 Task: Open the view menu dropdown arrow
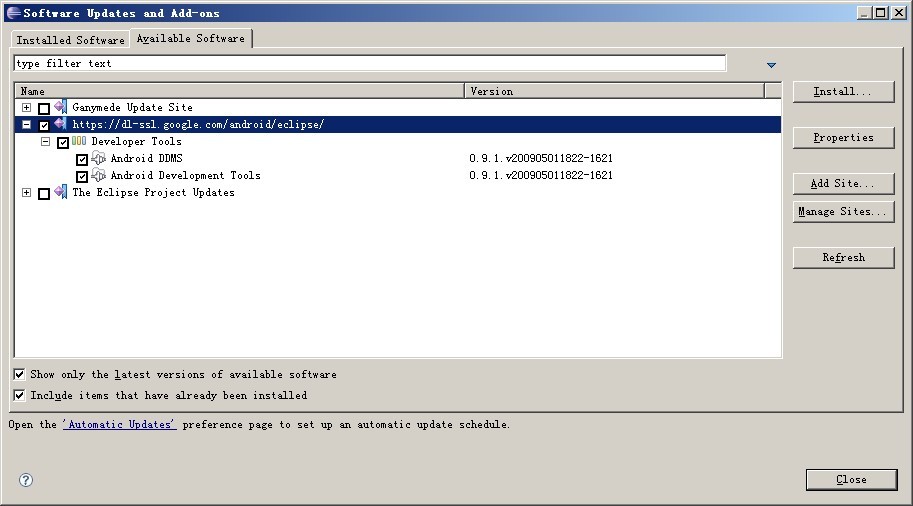772,65
